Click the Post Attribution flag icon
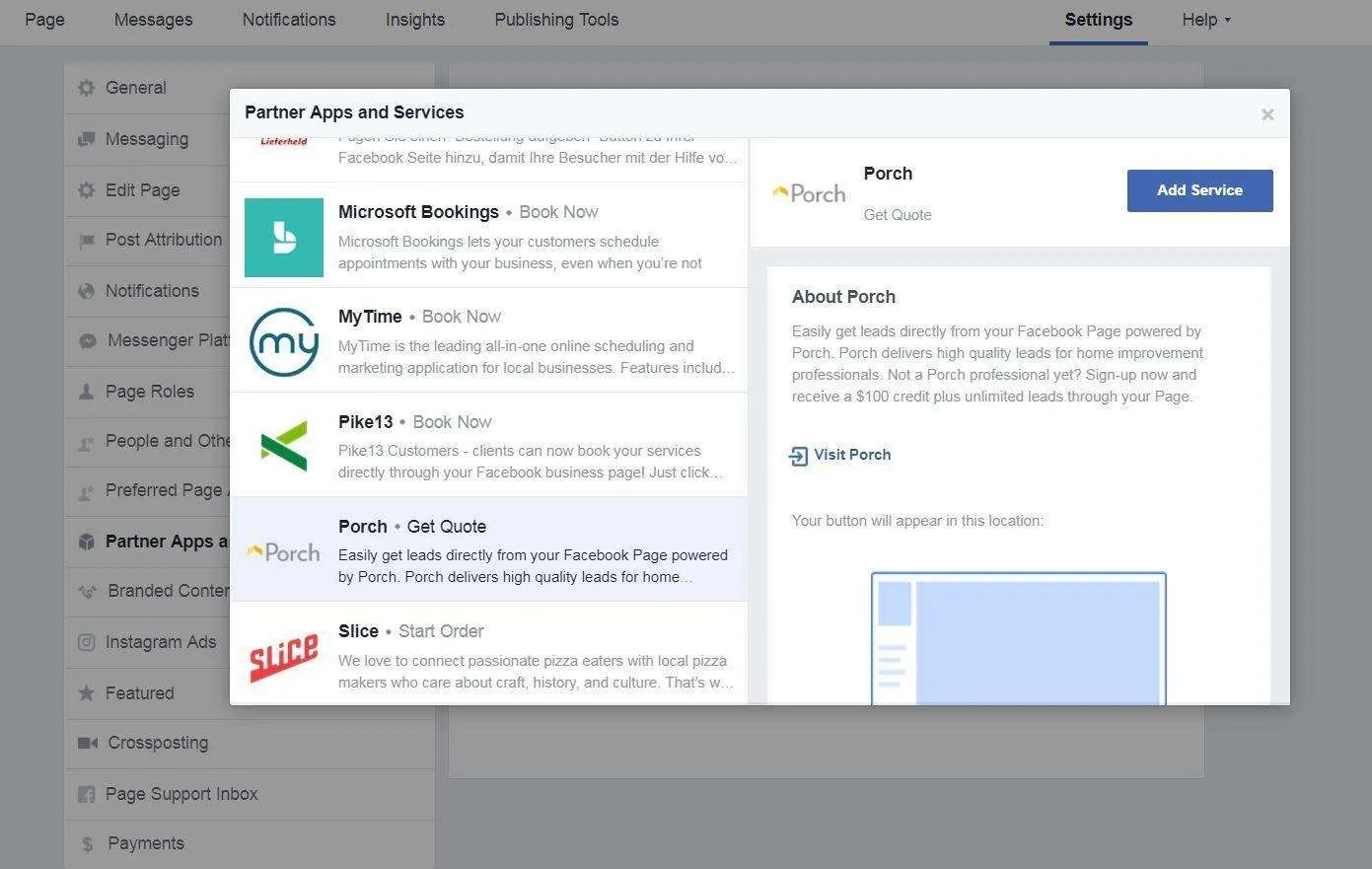 (x=87, y=240)
